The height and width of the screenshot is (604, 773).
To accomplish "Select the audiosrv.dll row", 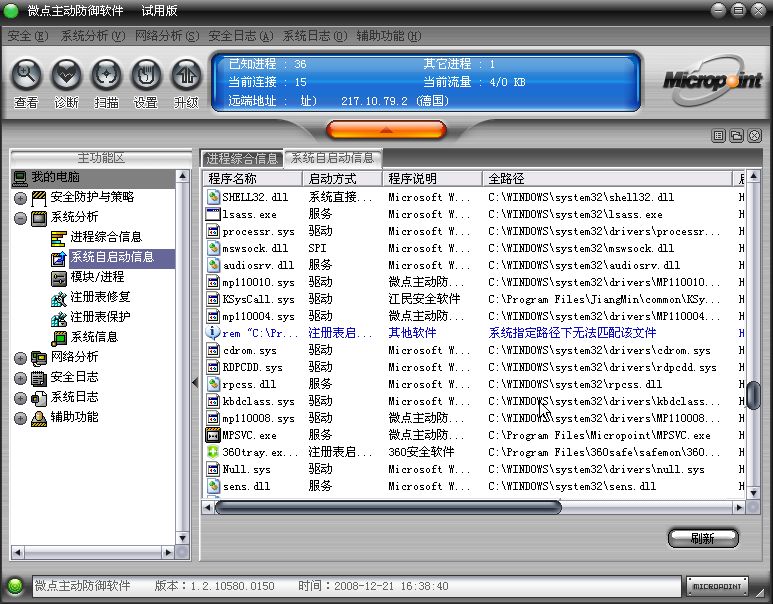I will (x=474, y=265).
